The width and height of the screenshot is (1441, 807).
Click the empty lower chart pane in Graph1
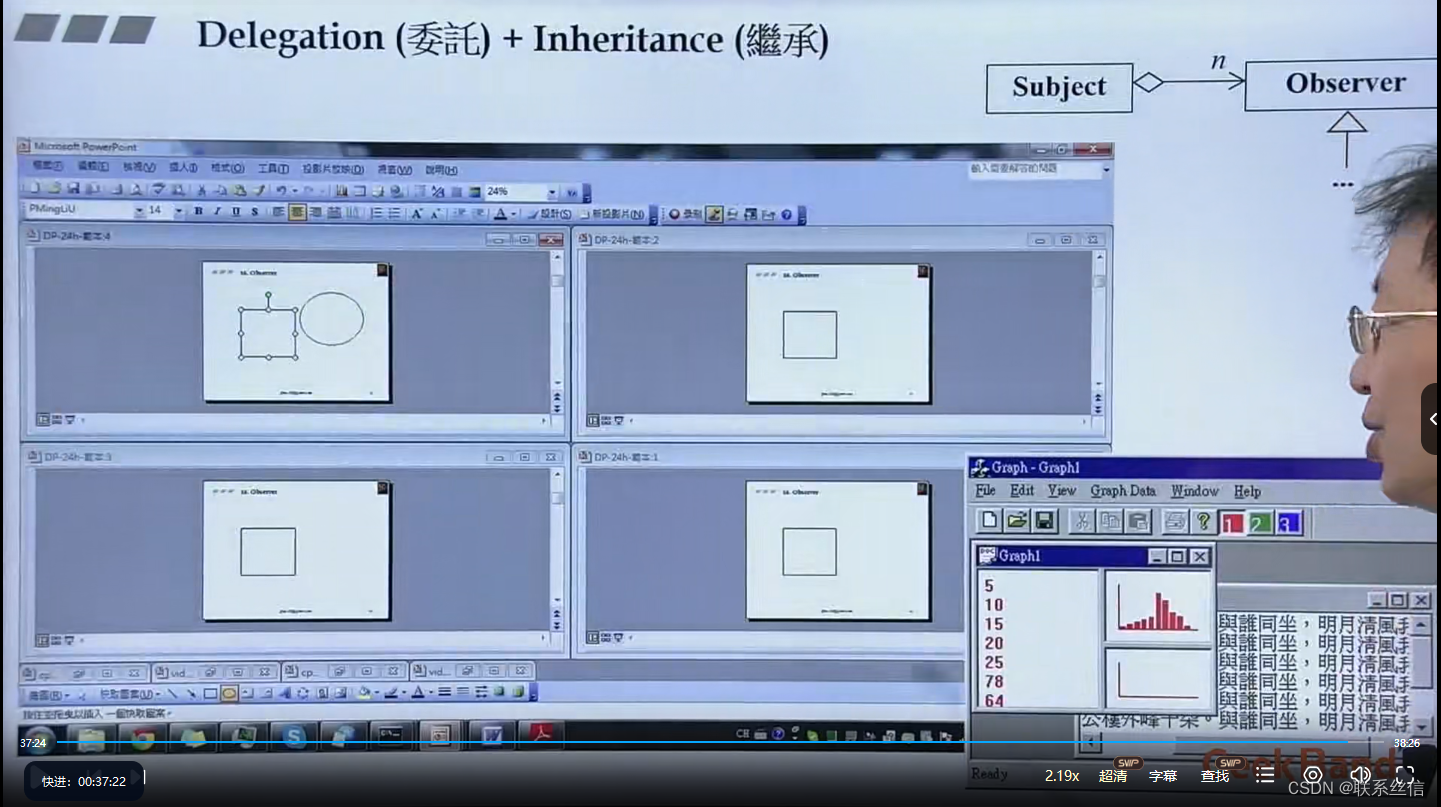tap(1158, 677)
